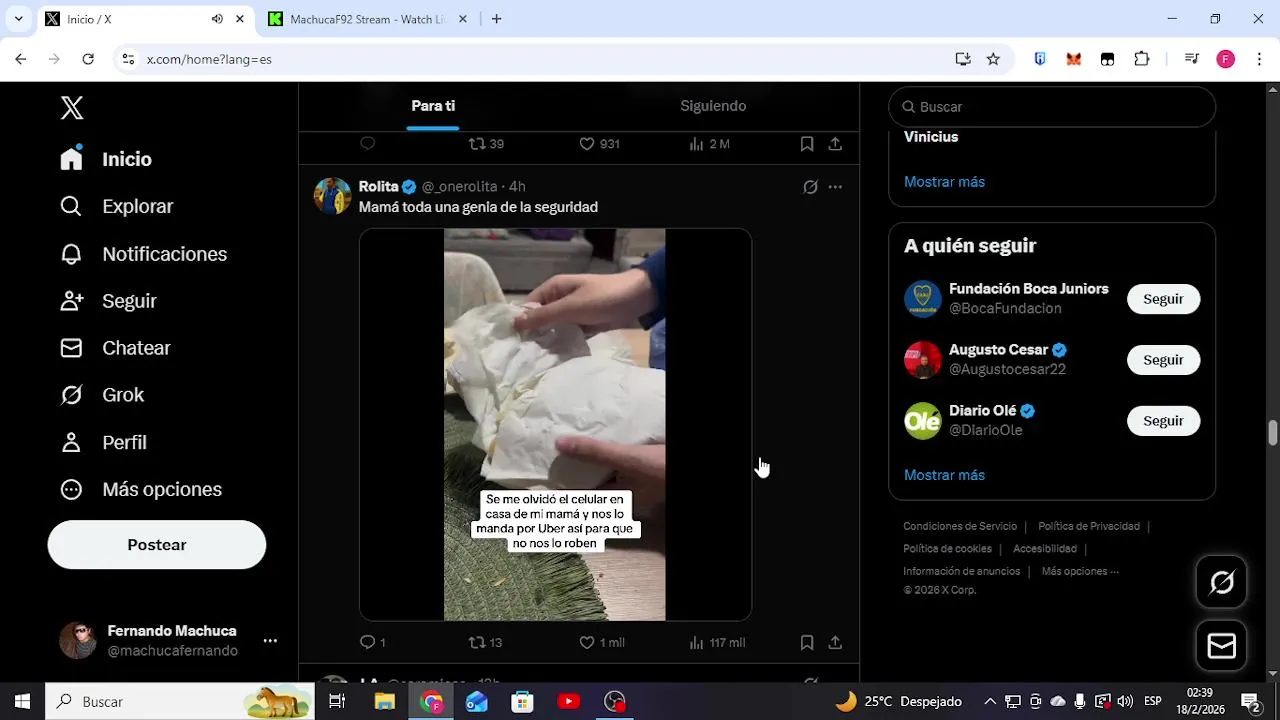Open File Explorer from the taskbar
This screenshot has height=720, width=1280.
[x=385, y=702]
